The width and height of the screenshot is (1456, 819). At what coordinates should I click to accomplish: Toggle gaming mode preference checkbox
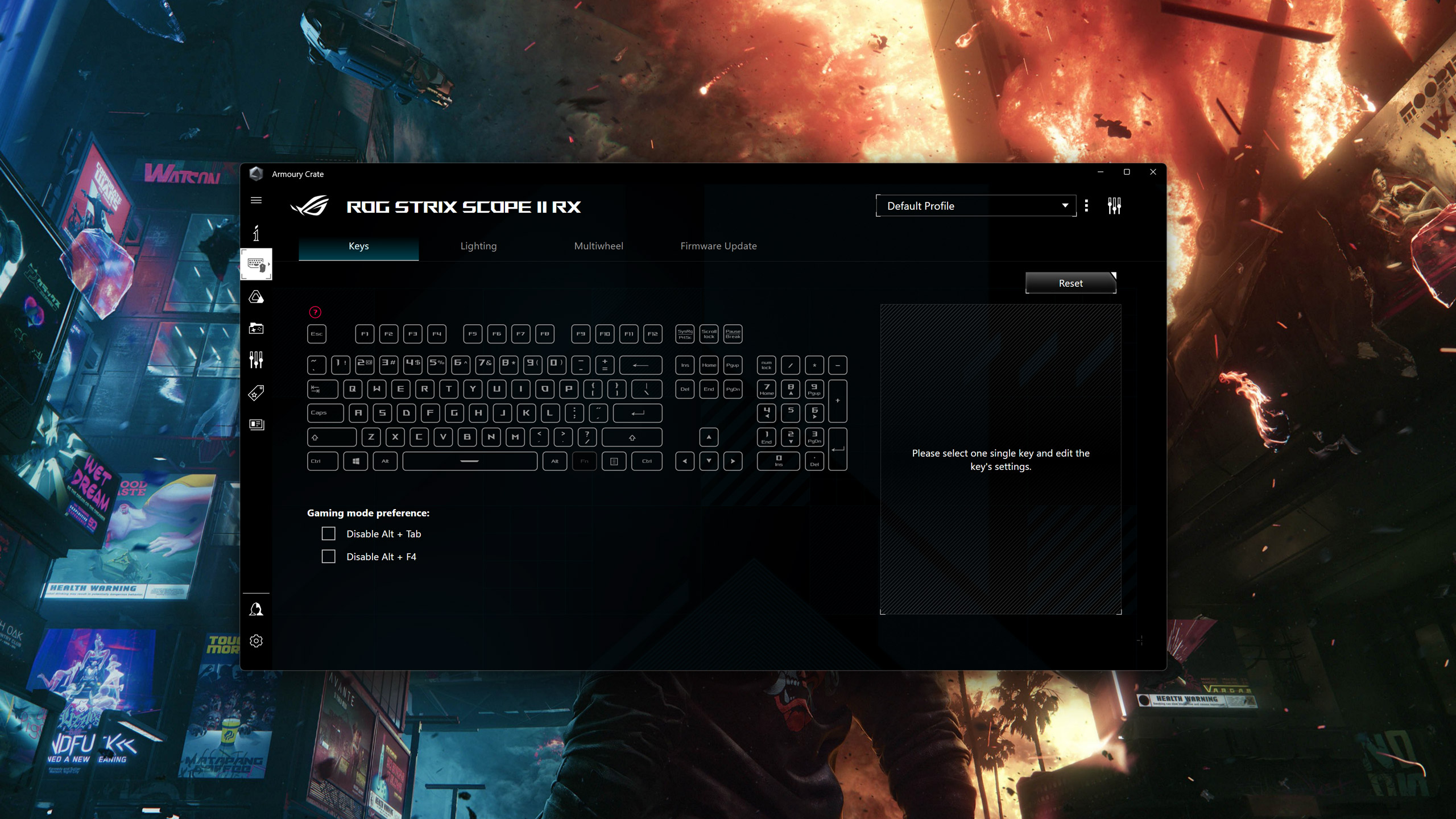tap(329, 533)
